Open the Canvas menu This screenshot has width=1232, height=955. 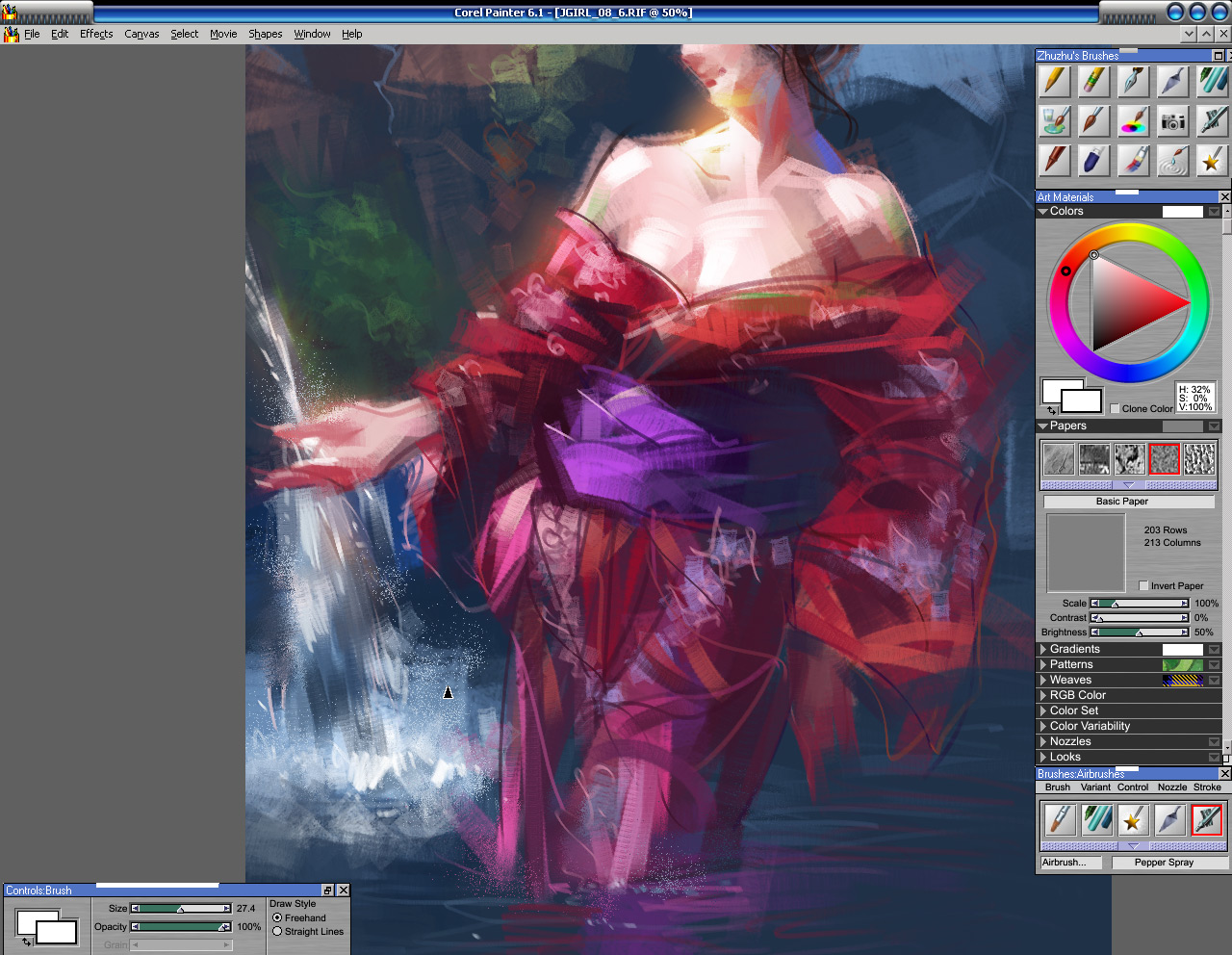[141, 34]
